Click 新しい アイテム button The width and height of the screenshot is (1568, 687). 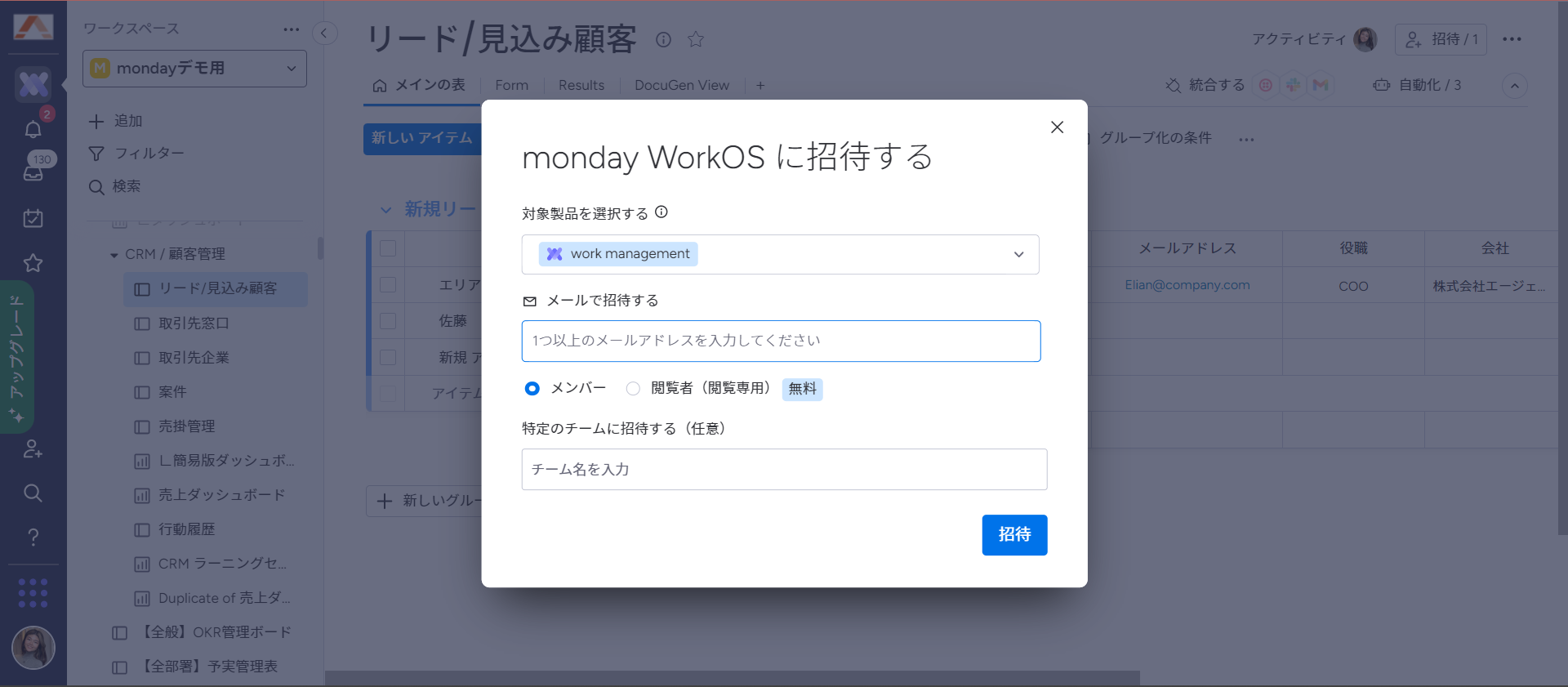click(x=422, y=139)
